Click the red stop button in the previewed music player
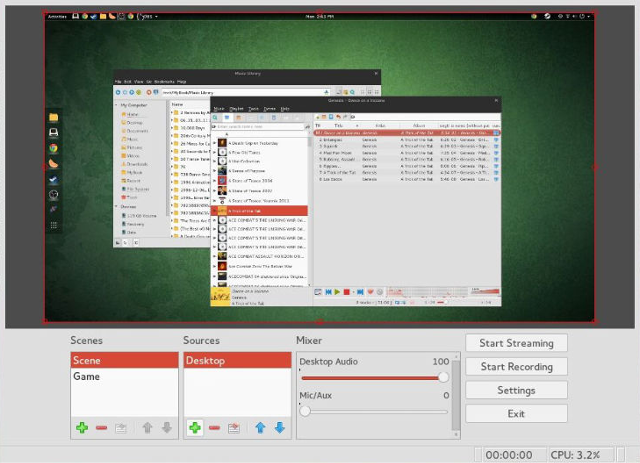 (347, 292)
